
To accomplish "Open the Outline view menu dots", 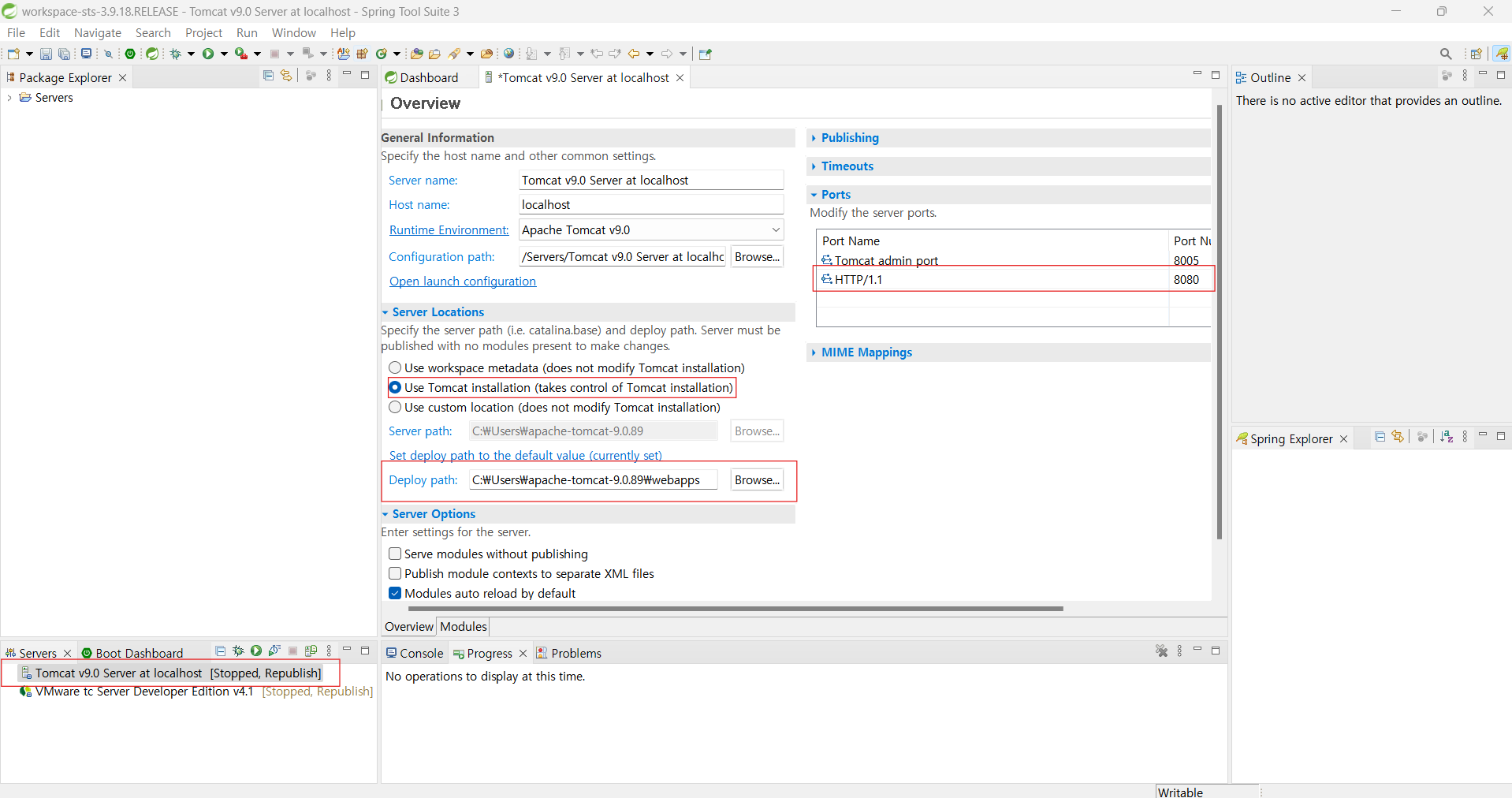I will pyautogui.click(x=1465, y=76).
